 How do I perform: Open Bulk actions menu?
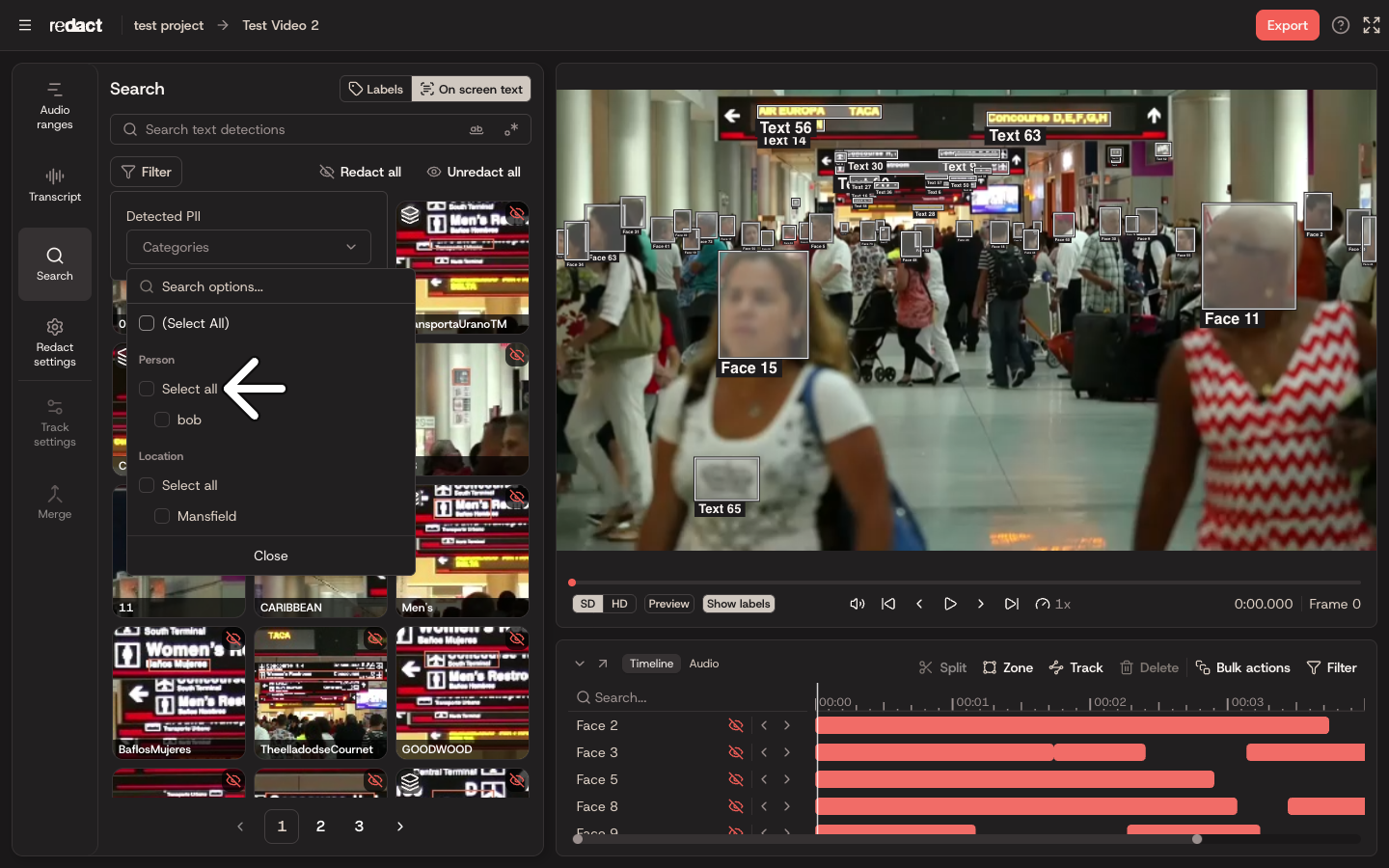(x=1242, y=667)
